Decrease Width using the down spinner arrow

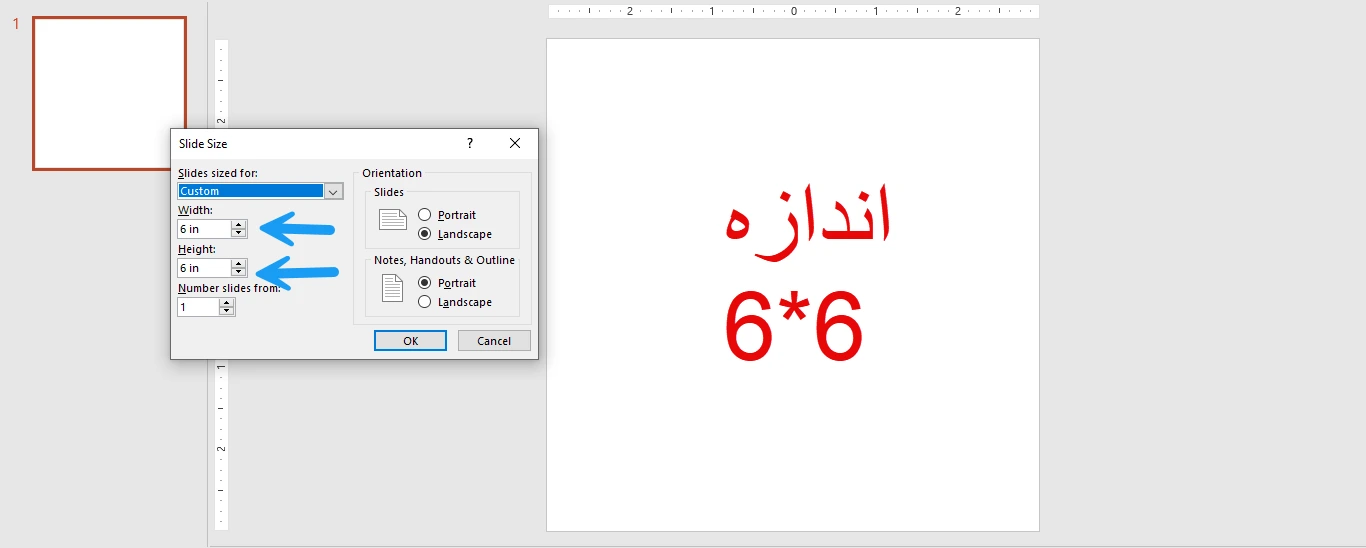pos(238,233)
